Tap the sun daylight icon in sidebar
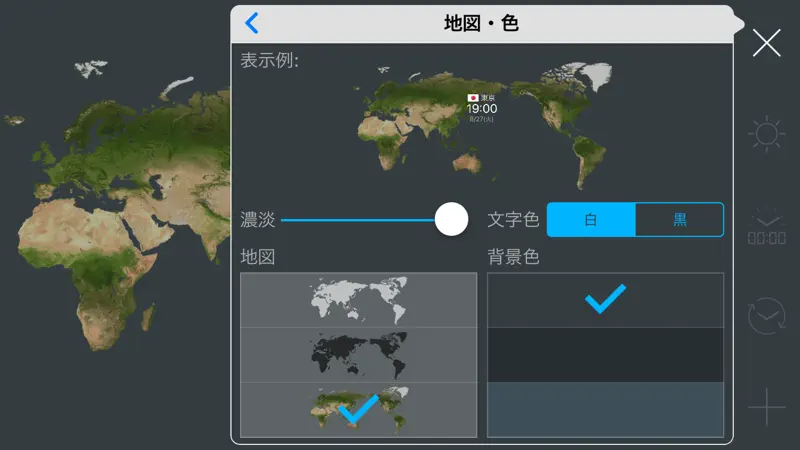 tap(766, 134)
